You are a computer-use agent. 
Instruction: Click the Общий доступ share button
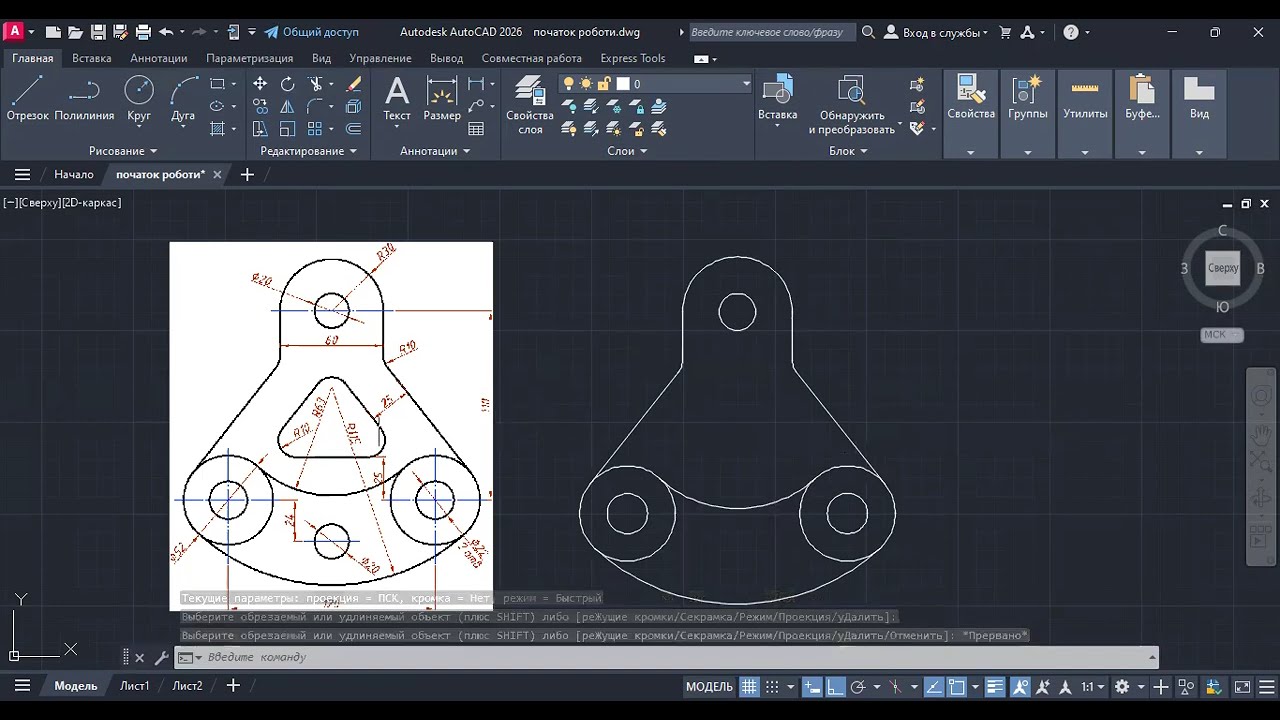coord(311,32)
